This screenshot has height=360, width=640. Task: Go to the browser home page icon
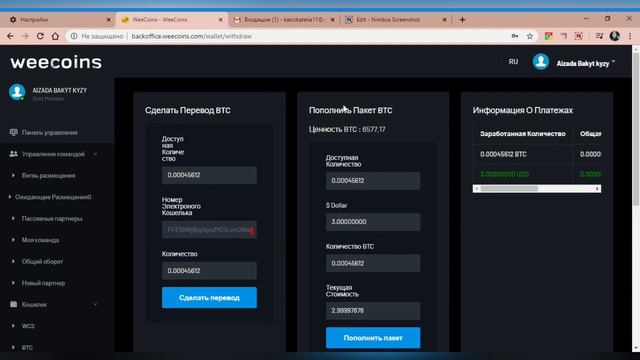[55, 36]
